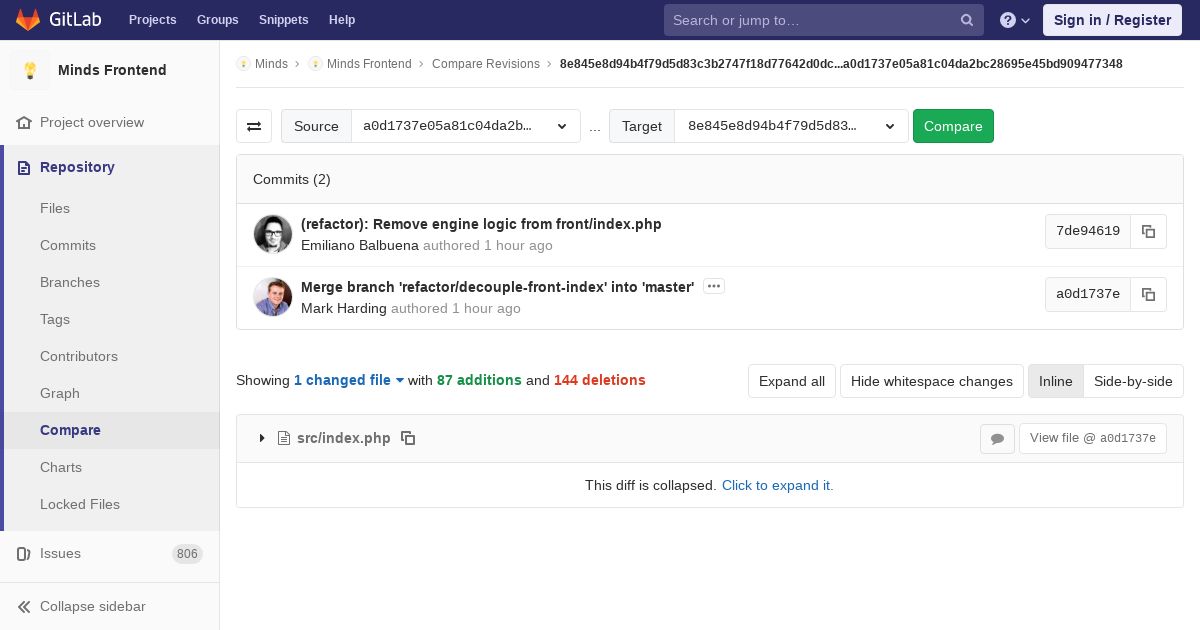The width and height of the screenshot is (1200, 630).
Task: Toggle comments for src/index.php
Action: pos(997,438)
